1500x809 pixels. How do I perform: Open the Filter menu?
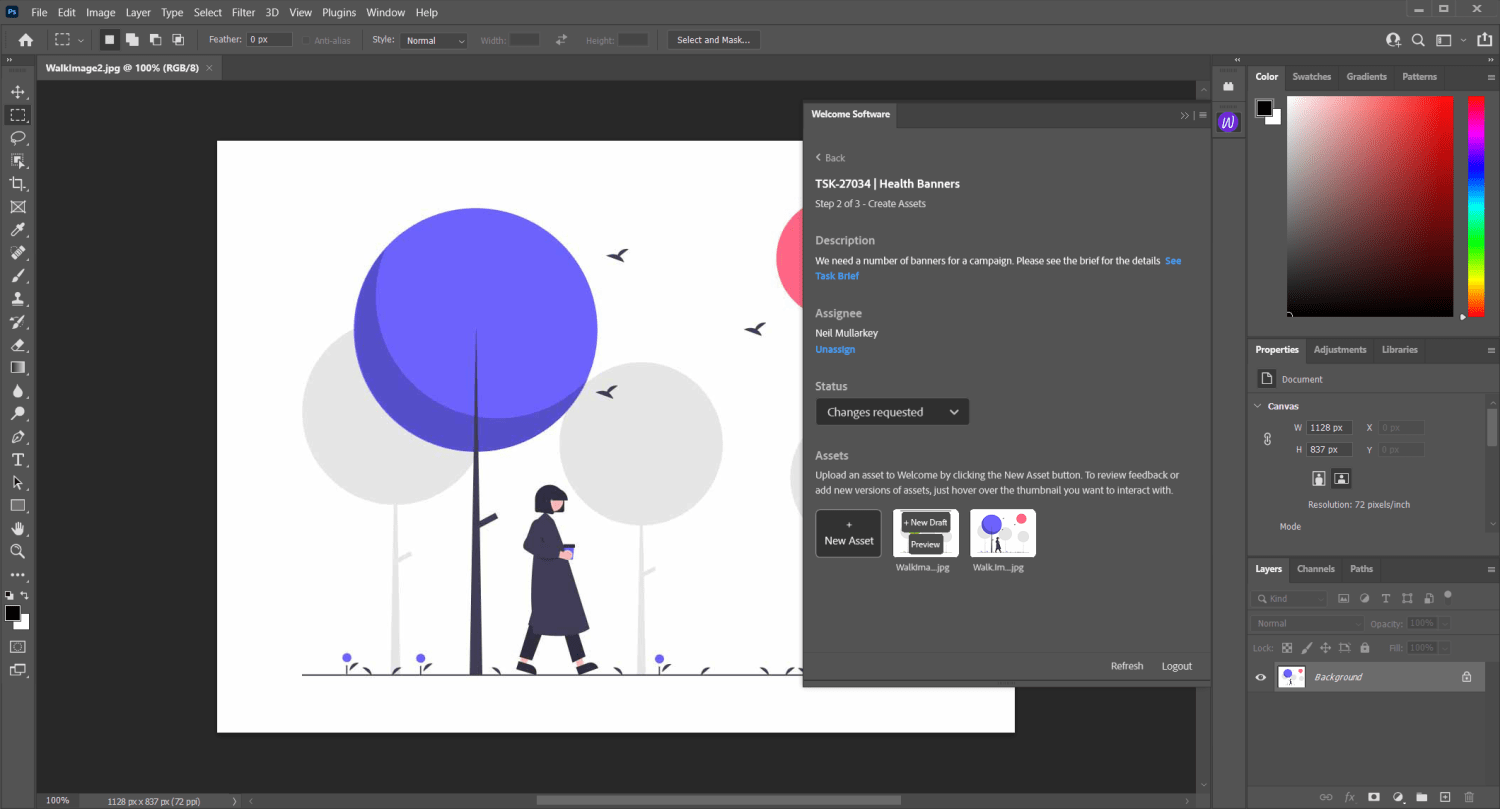pos(243,12)
